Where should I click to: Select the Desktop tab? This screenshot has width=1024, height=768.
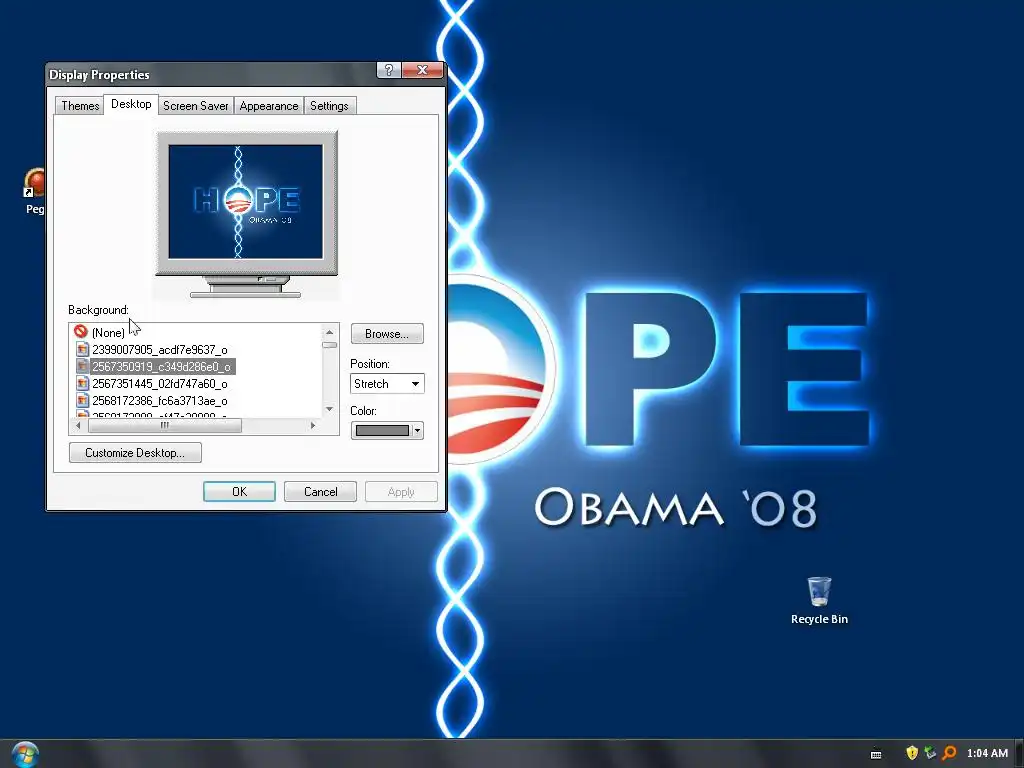tap(131, 104)
